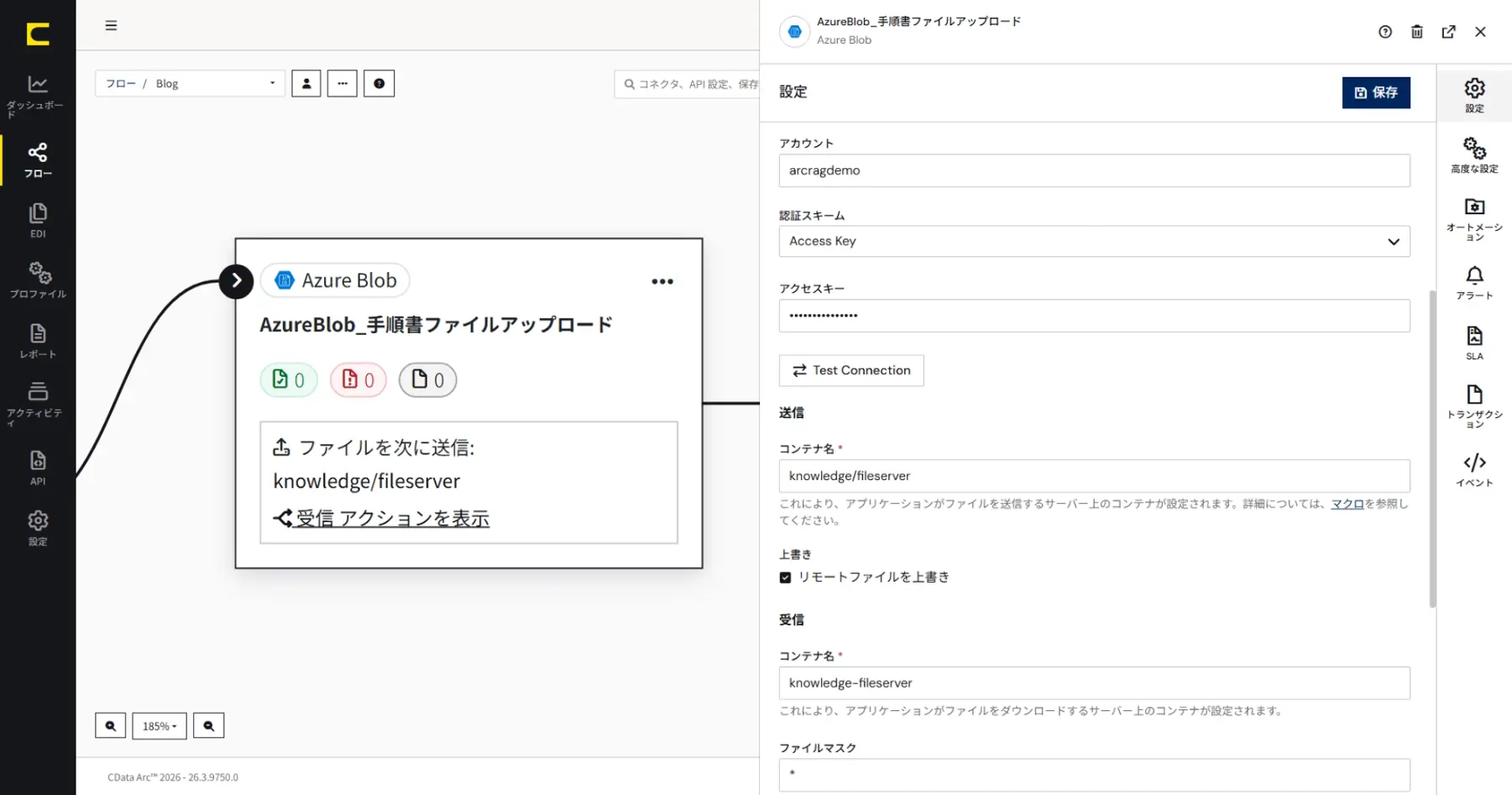
Task: Open the info icon button in flow toolbar
Action: click(379, 83)
